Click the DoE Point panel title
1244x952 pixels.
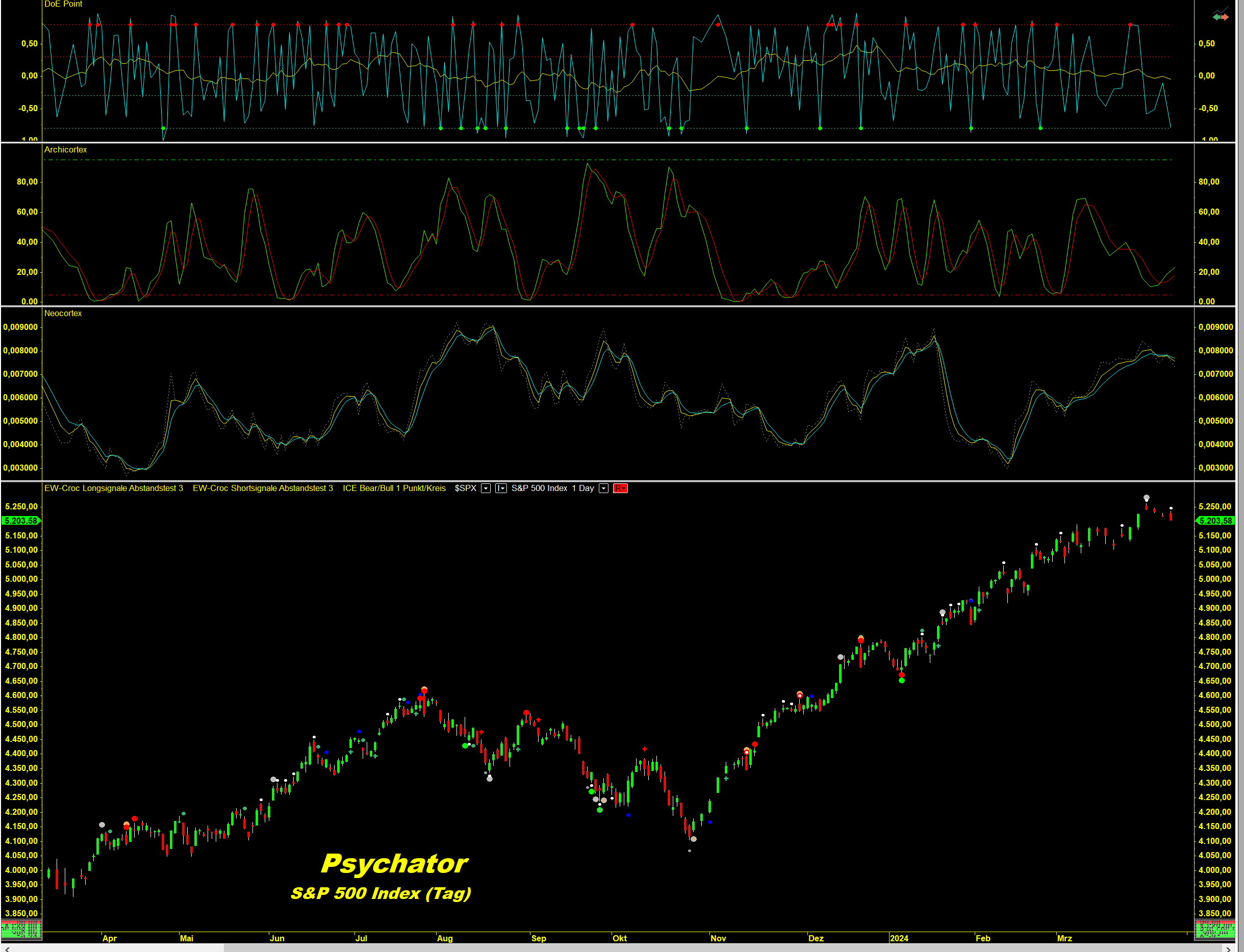coord(63,5)
